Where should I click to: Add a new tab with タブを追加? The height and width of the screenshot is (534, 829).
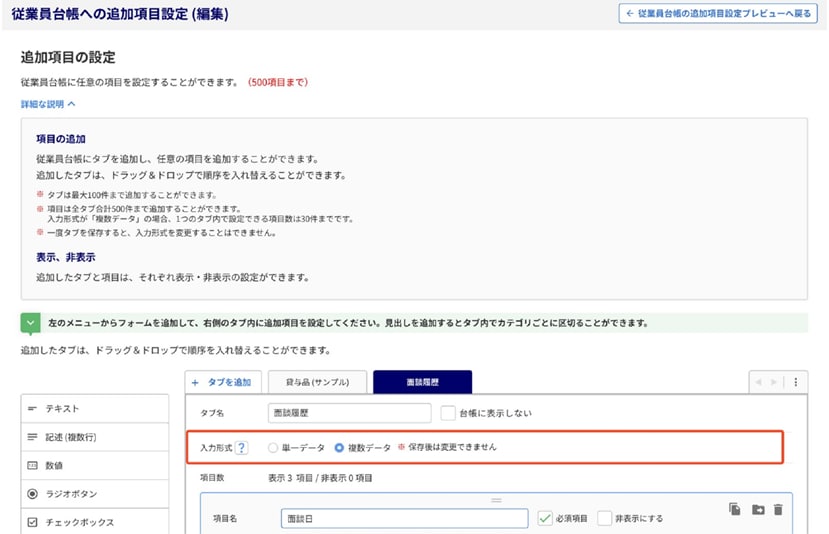coord(223,382)
